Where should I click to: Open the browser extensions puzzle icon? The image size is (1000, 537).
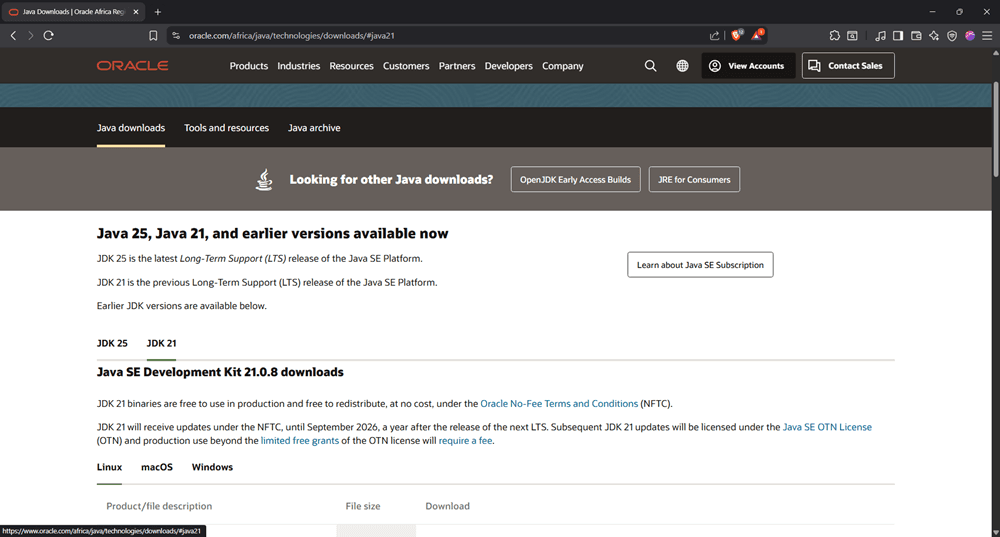click(835, 35)
